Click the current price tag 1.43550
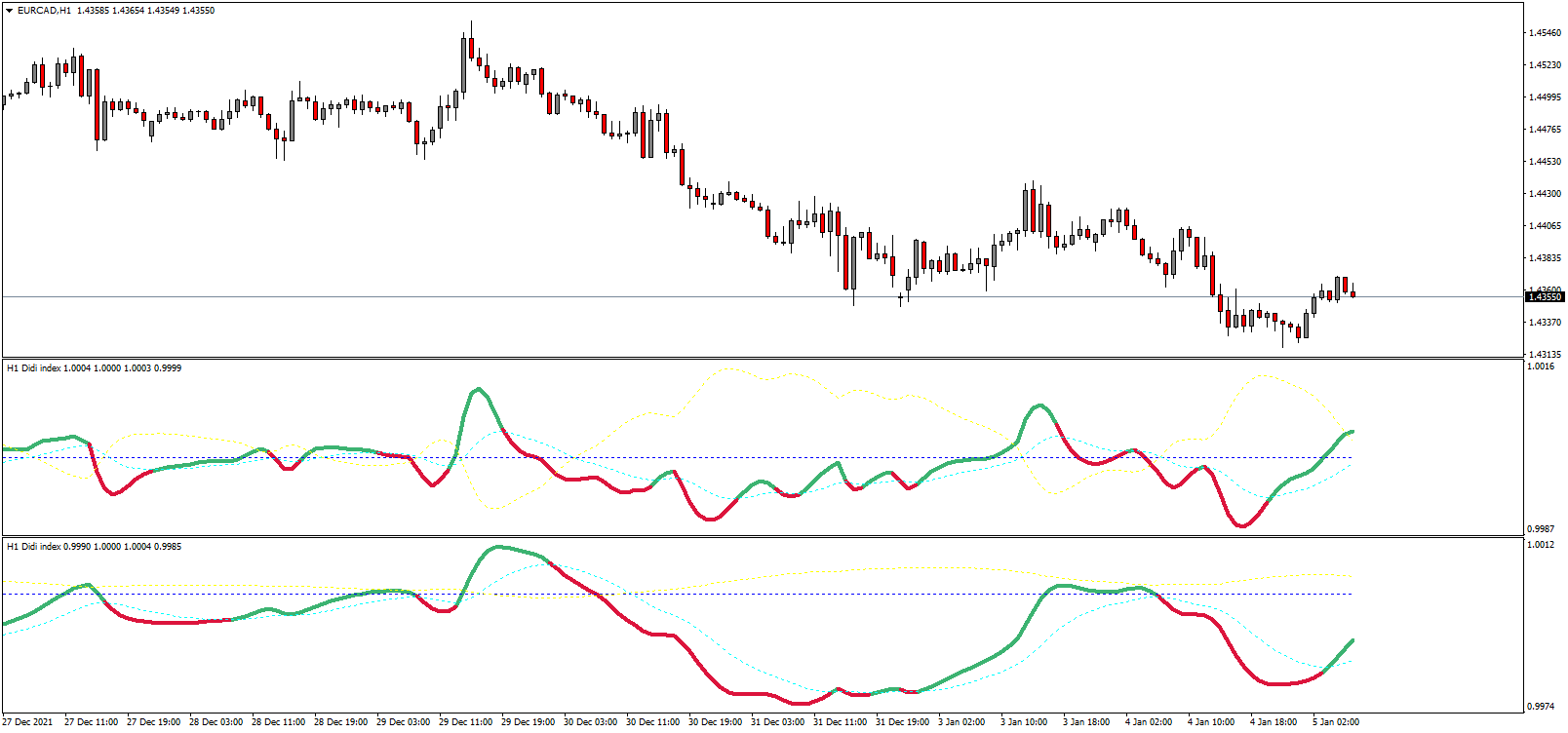 click(x=1546, y=296)
